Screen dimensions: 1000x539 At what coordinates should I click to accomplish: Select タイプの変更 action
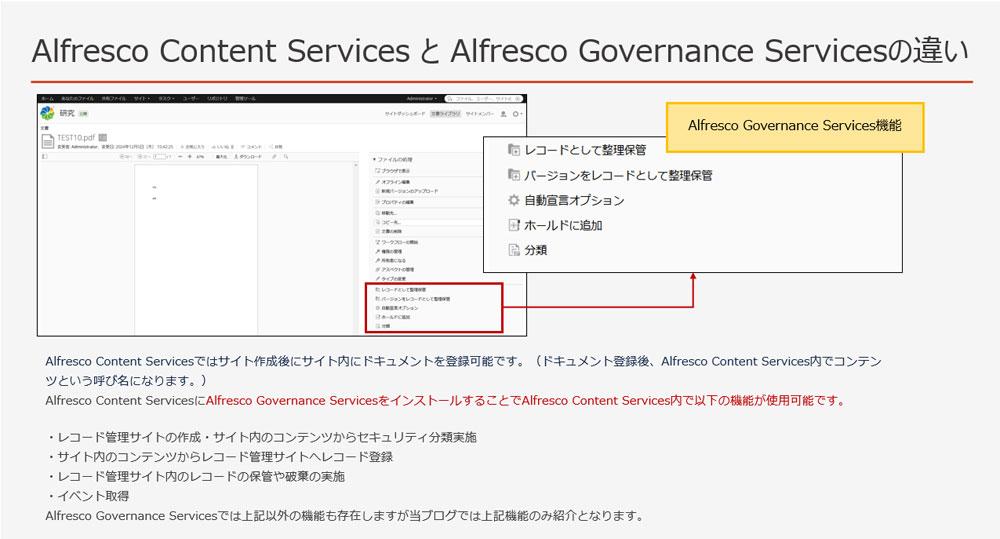click(390, 279)
